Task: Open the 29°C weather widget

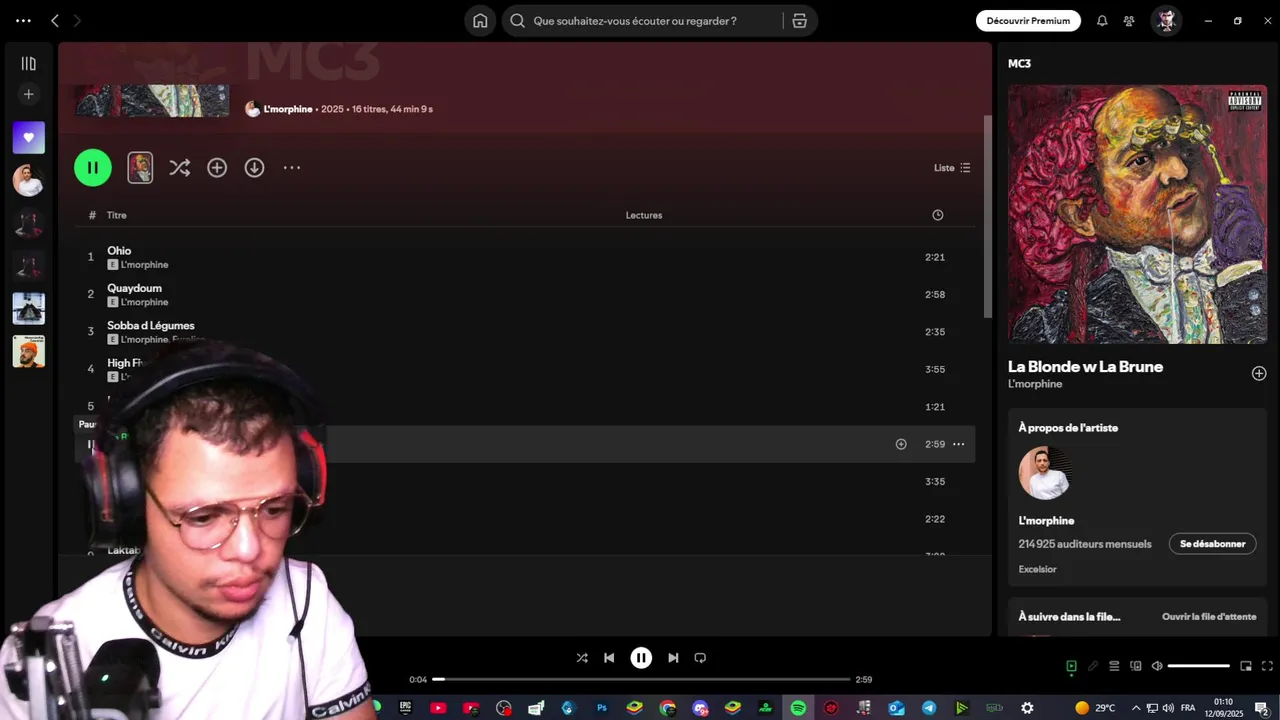Action: click(1095, 708)
